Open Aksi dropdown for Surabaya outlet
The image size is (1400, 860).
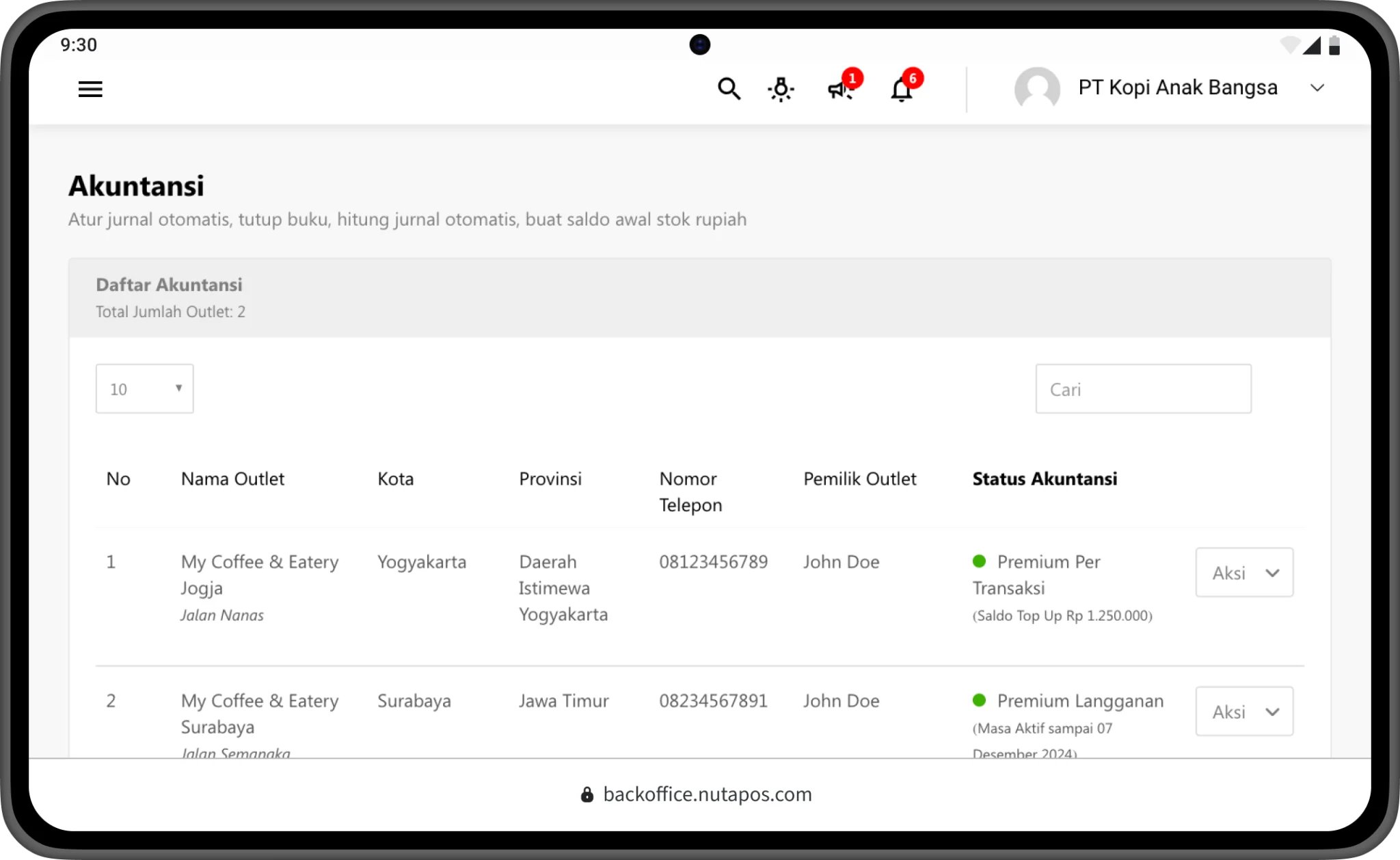coord(1243,712)
